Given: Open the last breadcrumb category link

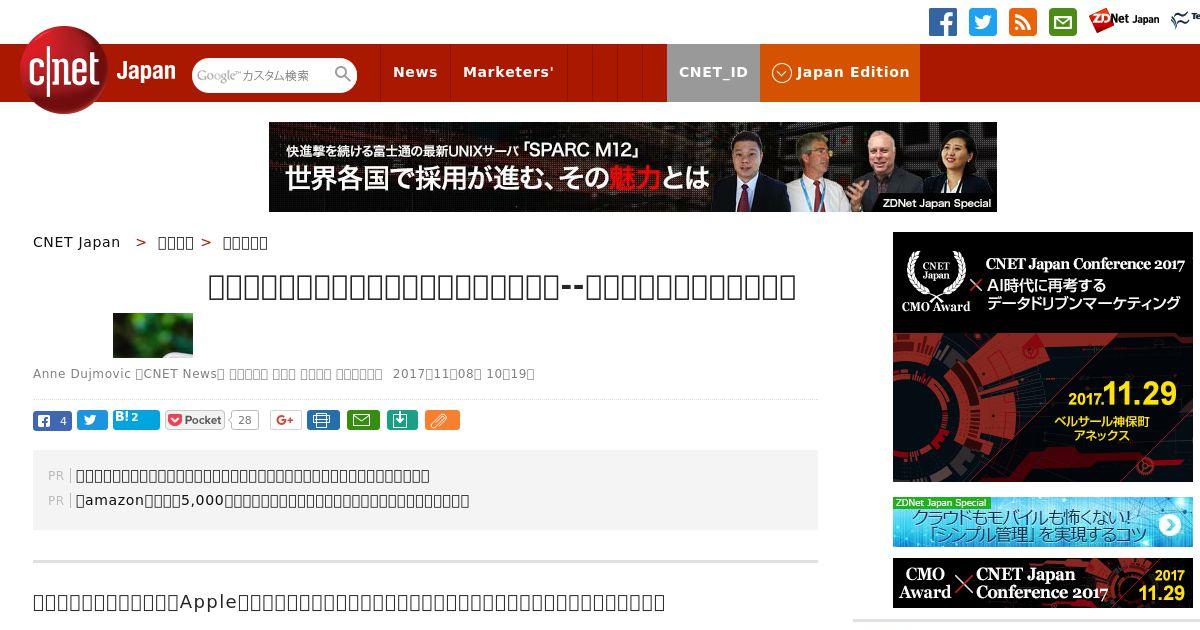Looking at the screenshot, I should (x=245, y=243).
